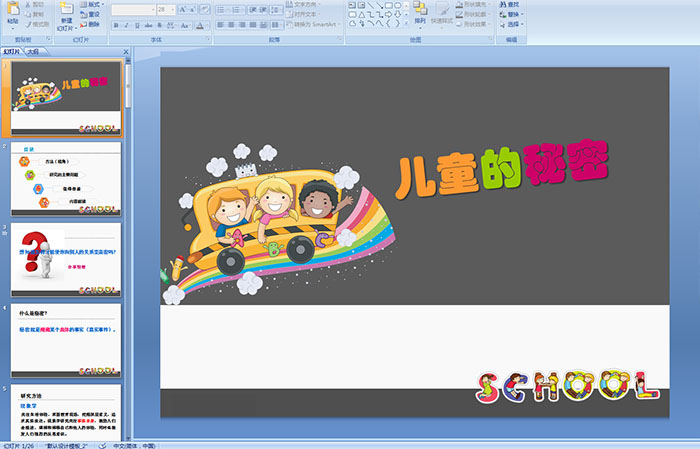Image resolution: width=700 pixels, height=449 pixels.
Task: Click Increase List Level icon
Action: (x=263, y=10)
